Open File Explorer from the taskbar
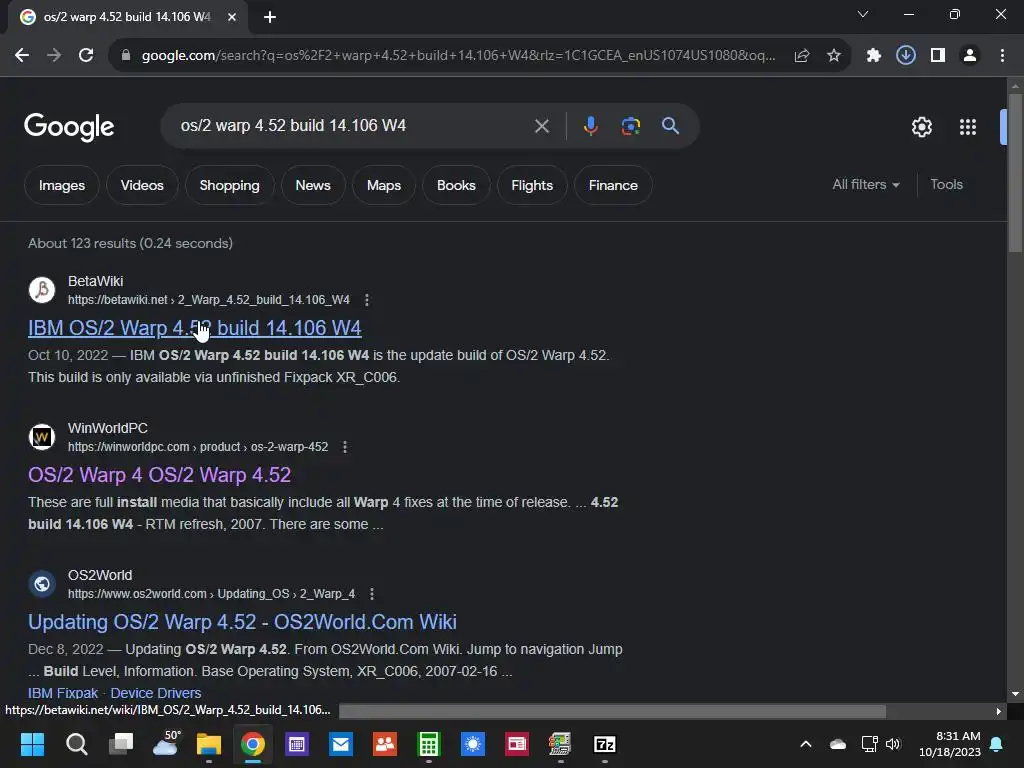 tap(209, 744)
